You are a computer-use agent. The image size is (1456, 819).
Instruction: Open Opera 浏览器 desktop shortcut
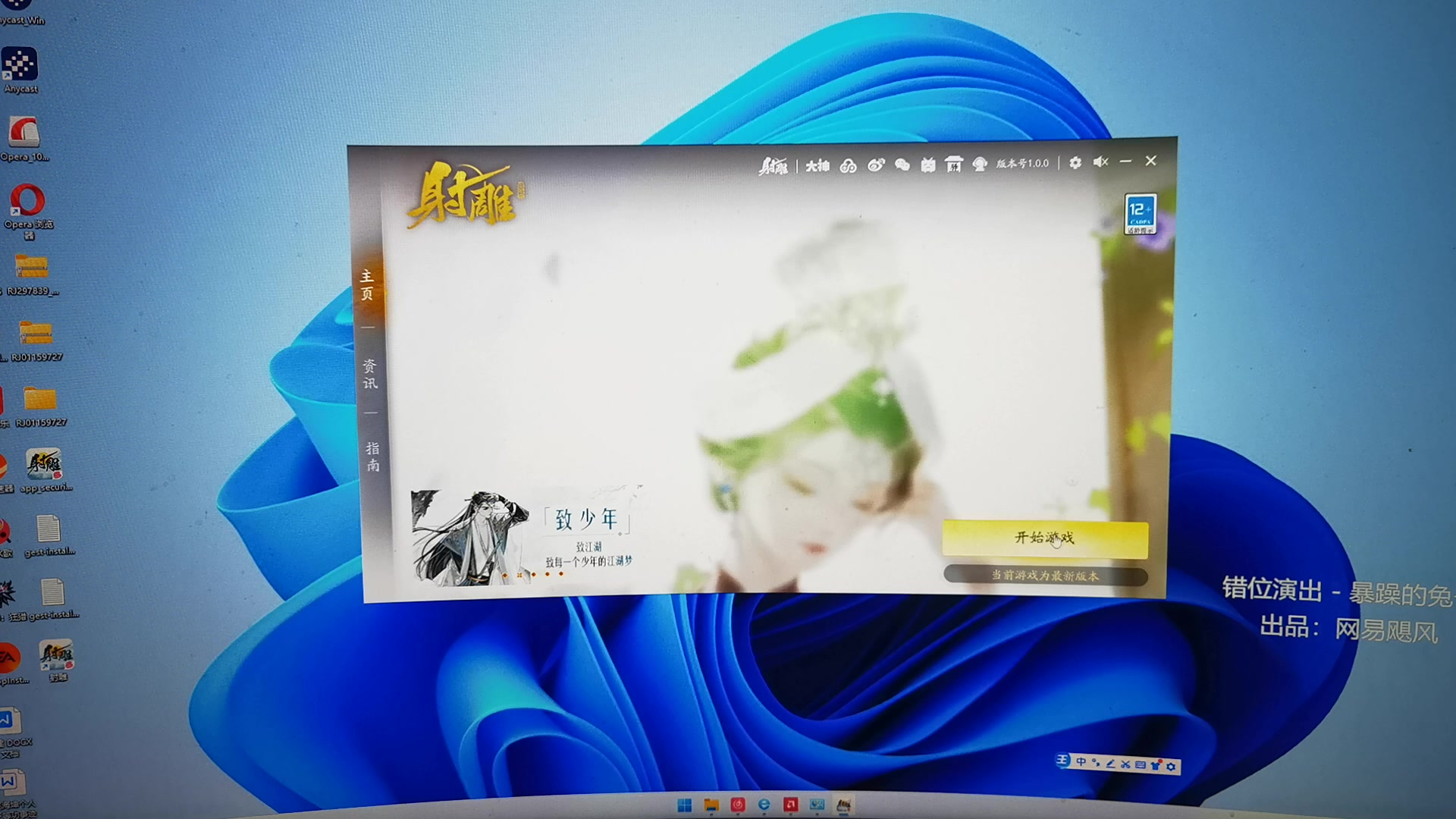(28, 210)
